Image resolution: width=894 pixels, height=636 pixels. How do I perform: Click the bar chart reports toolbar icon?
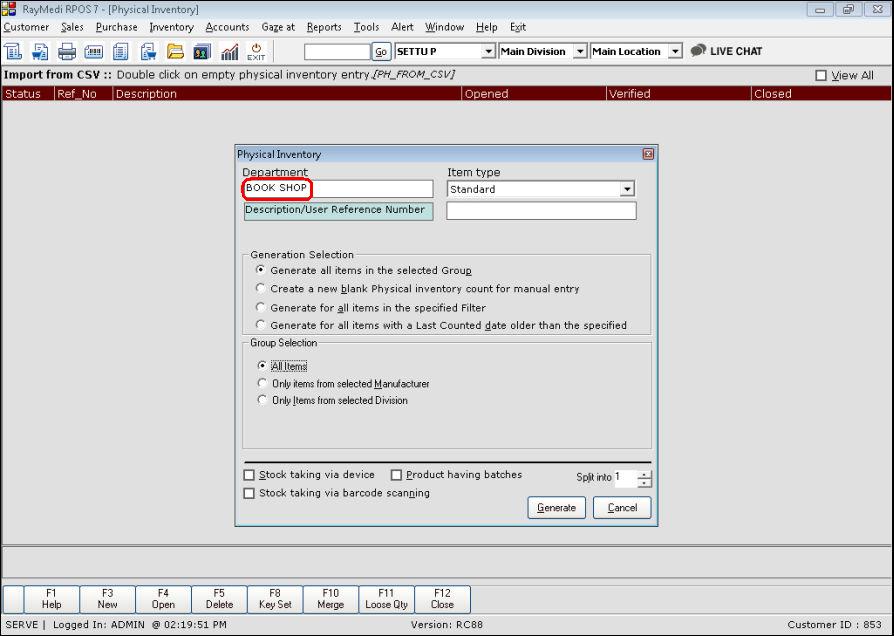coord(229,51)
